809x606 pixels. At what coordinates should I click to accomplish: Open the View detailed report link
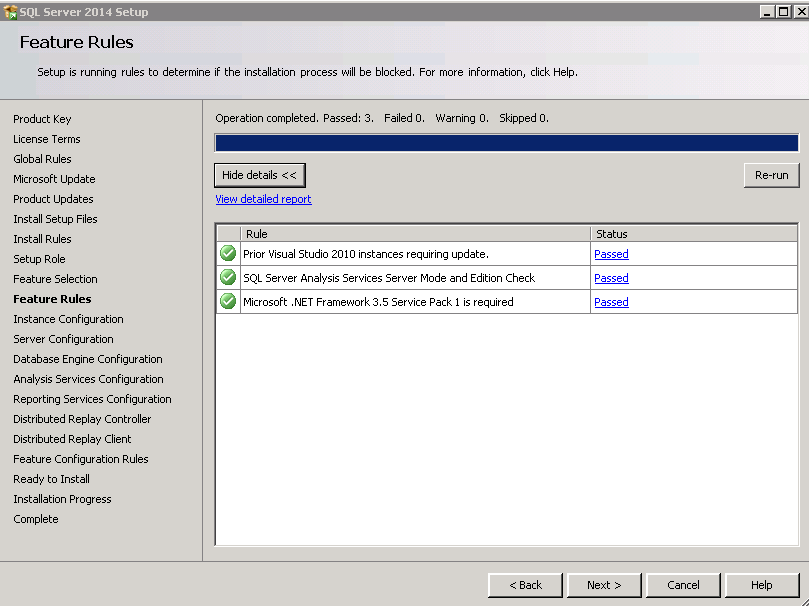click(x=263, y=199)
